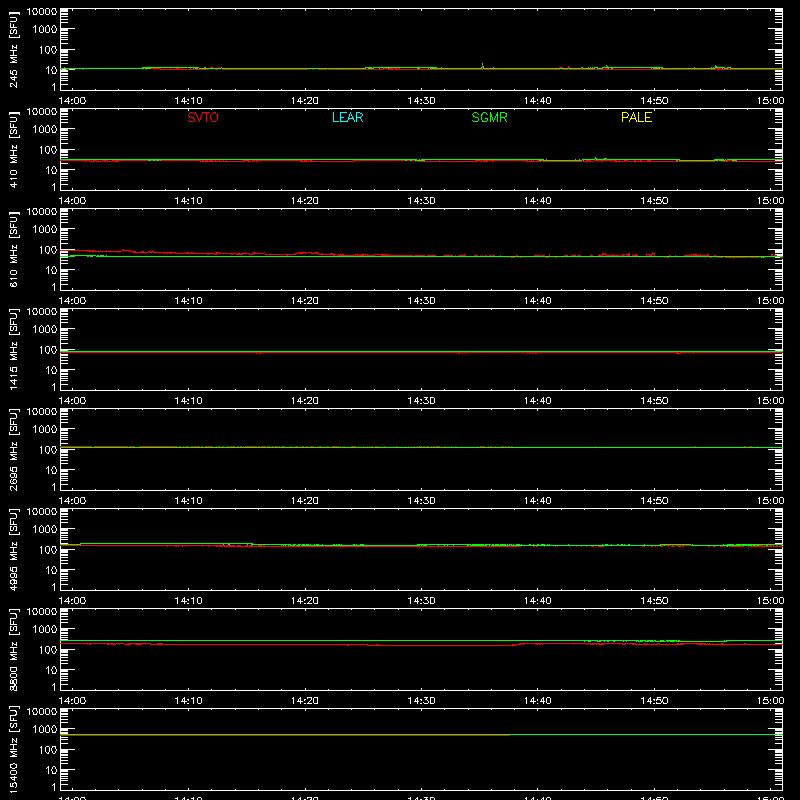Click the green SGMR trace in 8800 MHz plot
Viewport: 800px width, 800px height.
coord(421,640)
